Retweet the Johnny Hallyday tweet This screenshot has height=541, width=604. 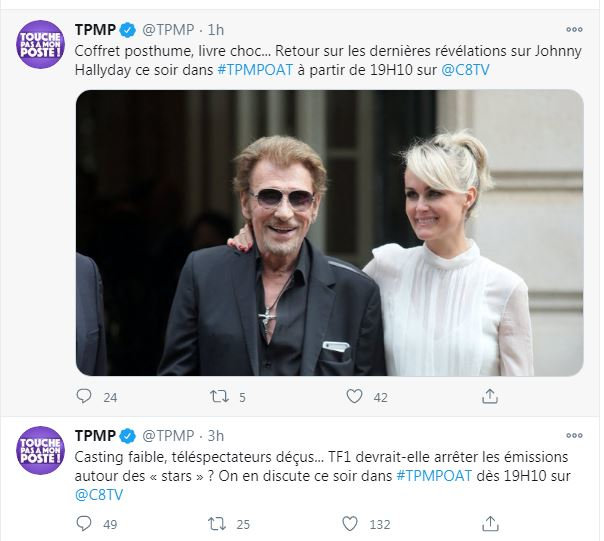point(219,397)
